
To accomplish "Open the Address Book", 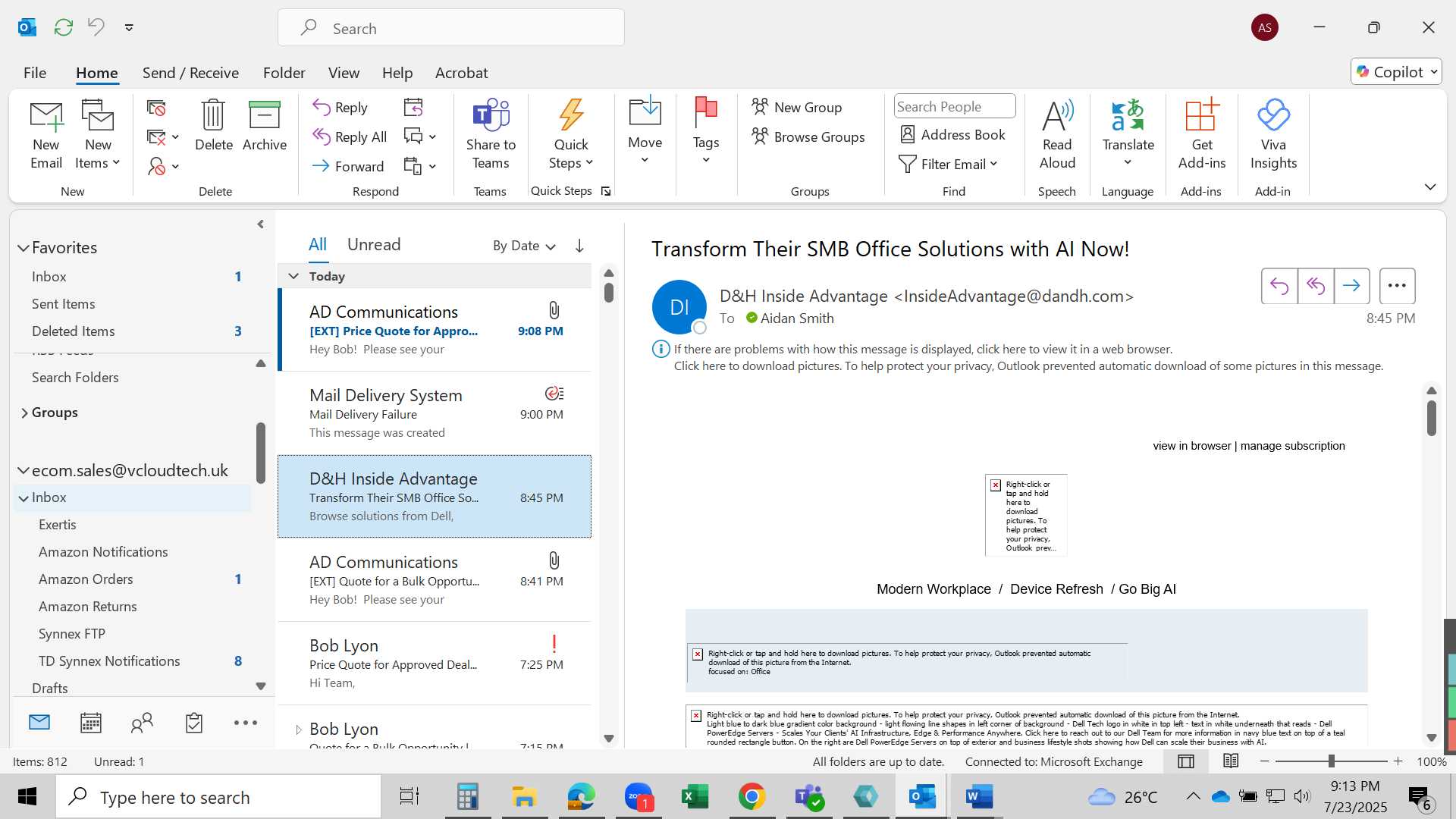I will [952, 135].
